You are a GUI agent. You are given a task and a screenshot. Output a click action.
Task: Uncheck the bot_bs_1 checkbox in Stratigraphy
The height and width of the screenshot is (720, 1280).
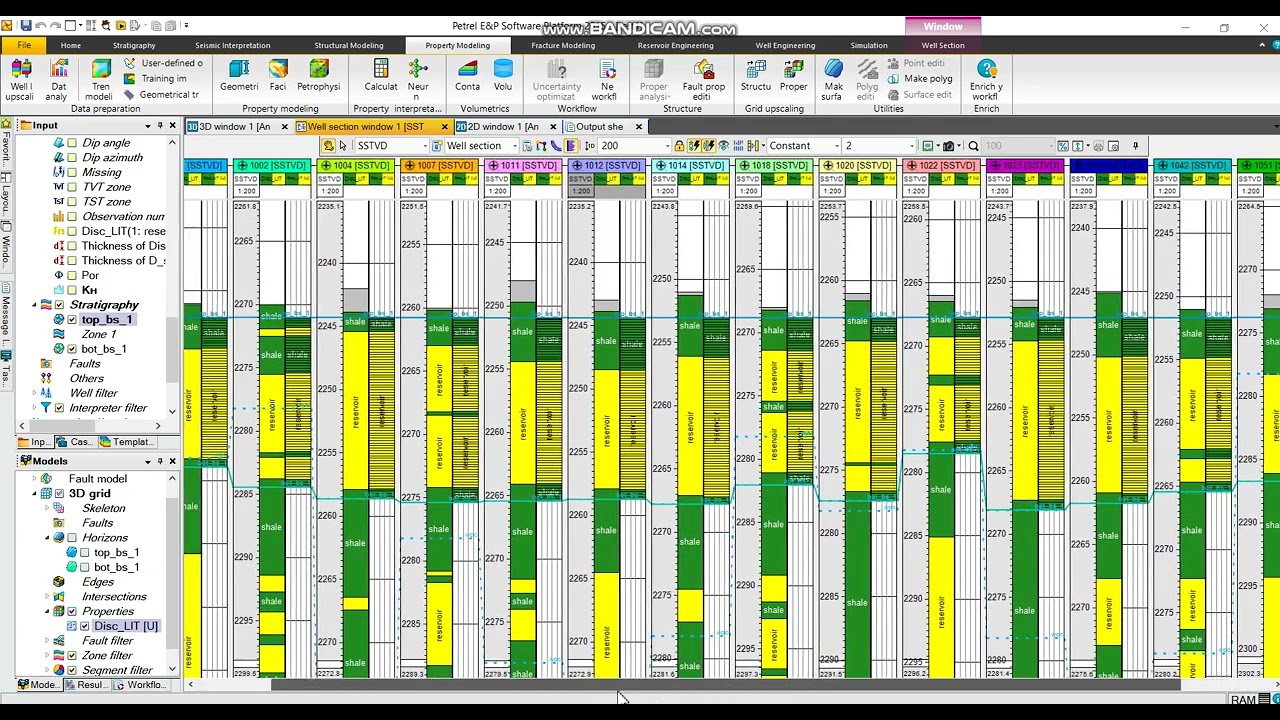click(x=72, y=349)
